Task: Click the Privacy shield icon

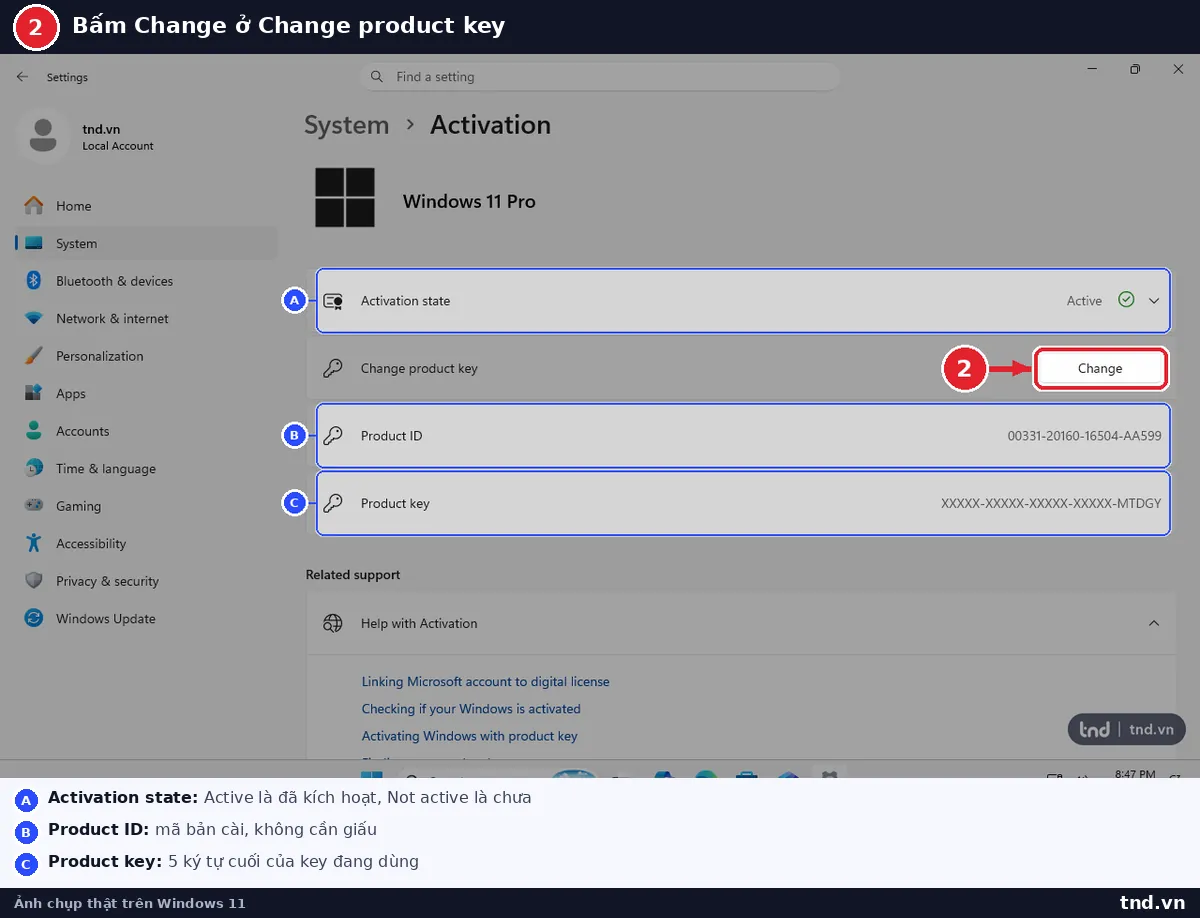Action: [x=34, y=581]
